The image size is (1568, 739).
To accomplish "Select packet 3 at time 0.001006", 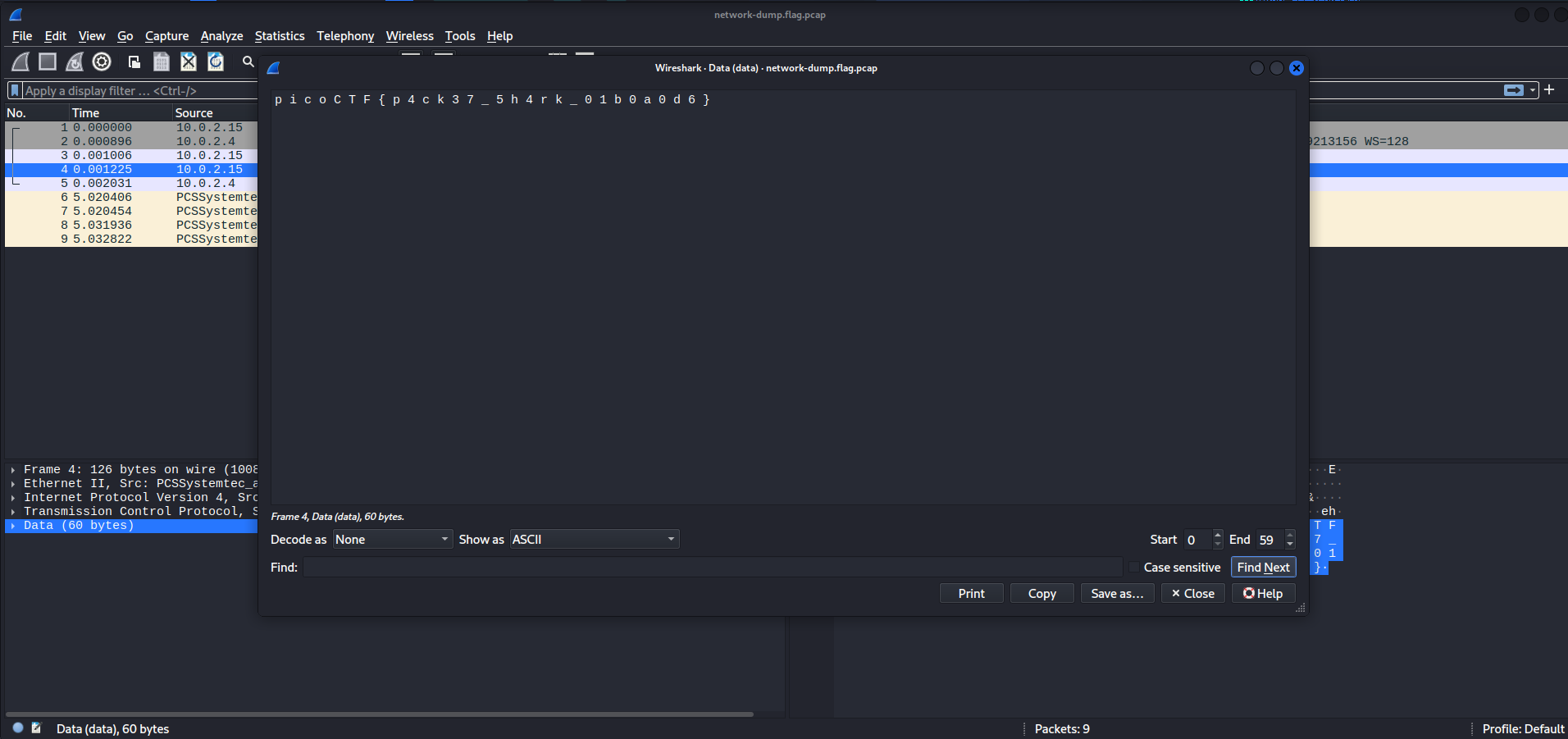I will click(x=131, y=155).
